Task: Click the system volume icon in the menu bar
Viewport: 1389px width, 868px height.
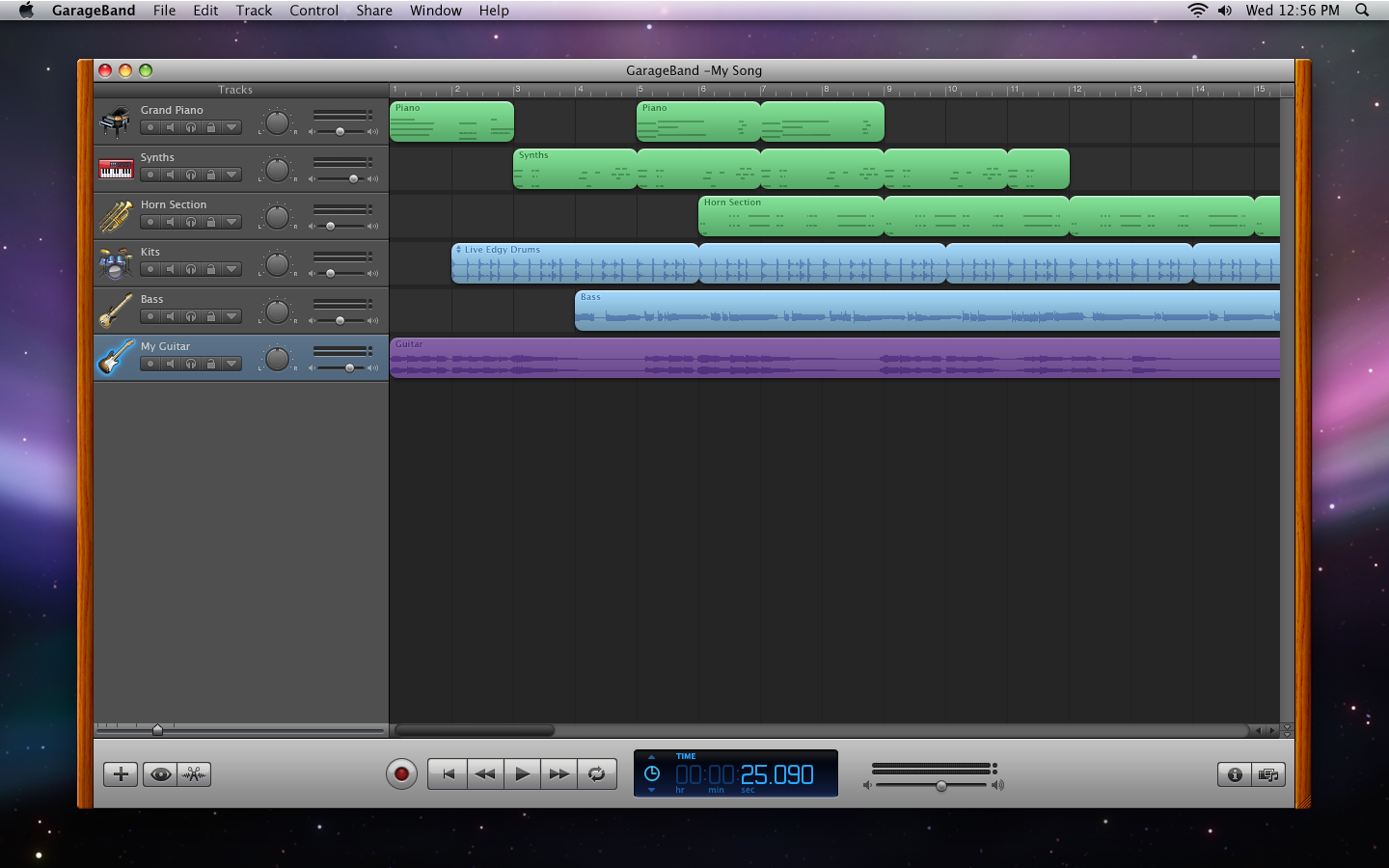Action: tap(1224, 11)
